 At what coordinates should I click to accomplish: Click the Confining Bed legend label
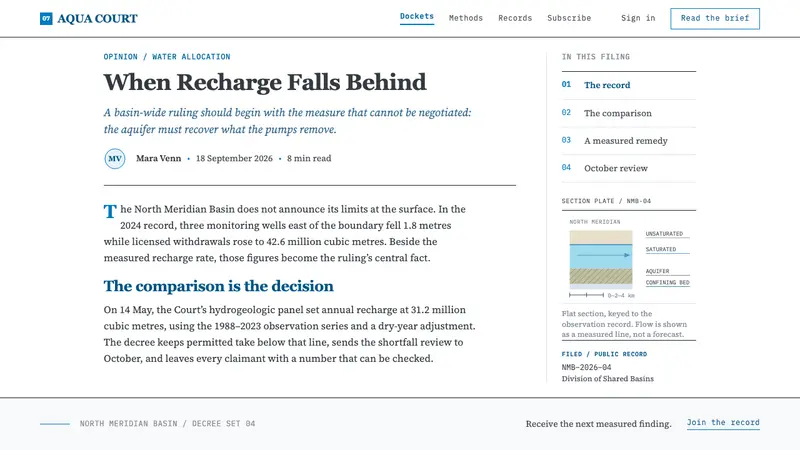click(x=667, y=283)
